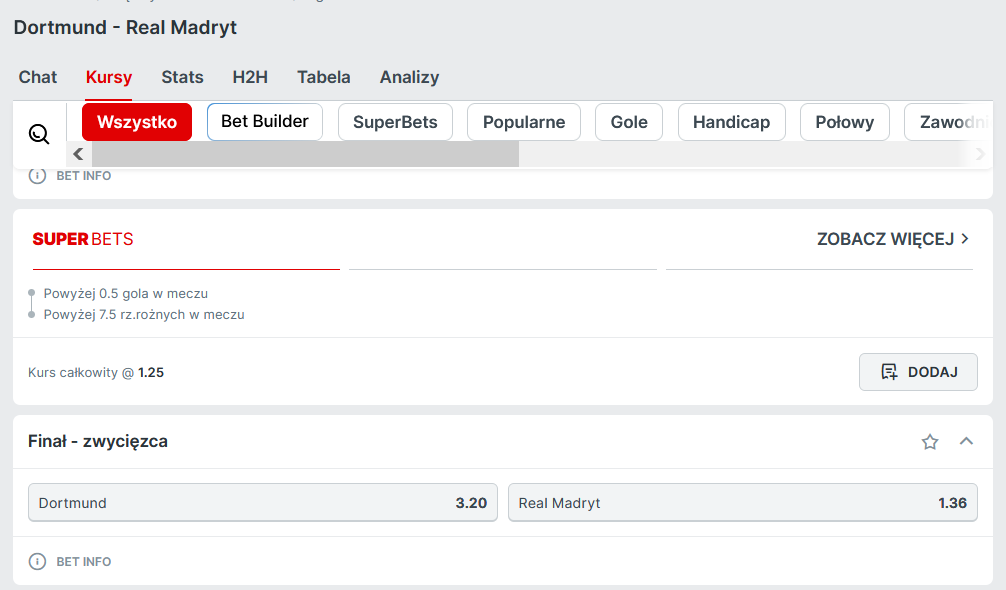Click the info icon beside top BET INFO
Screen dimensions: 1006x590
coord(37,175)
